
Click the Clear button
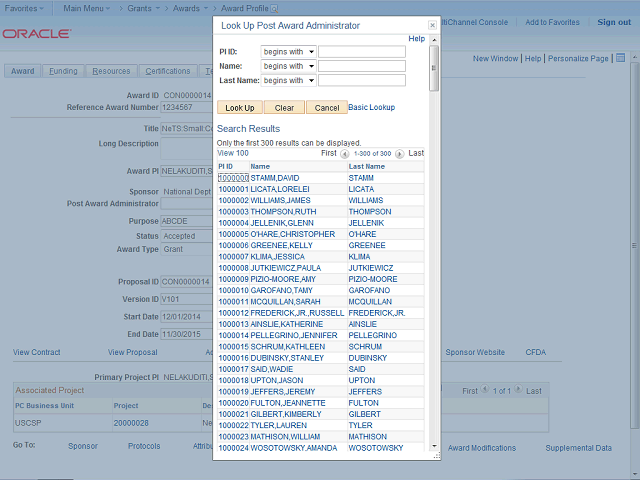284,108
